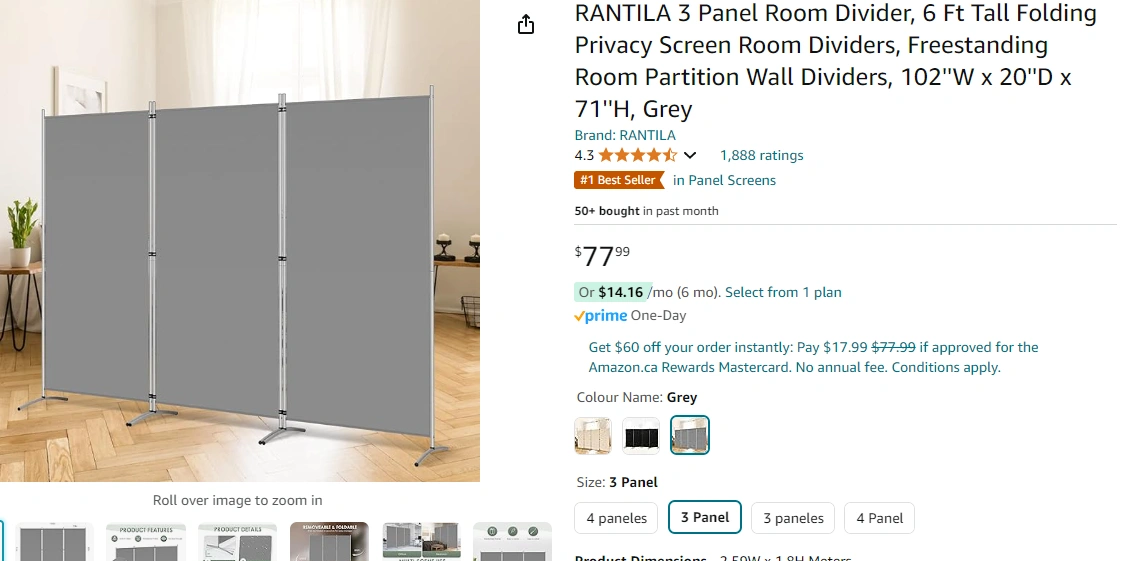Choose the '3 Panel' size option
The image size is (1129, 561).
pos(705,517)
